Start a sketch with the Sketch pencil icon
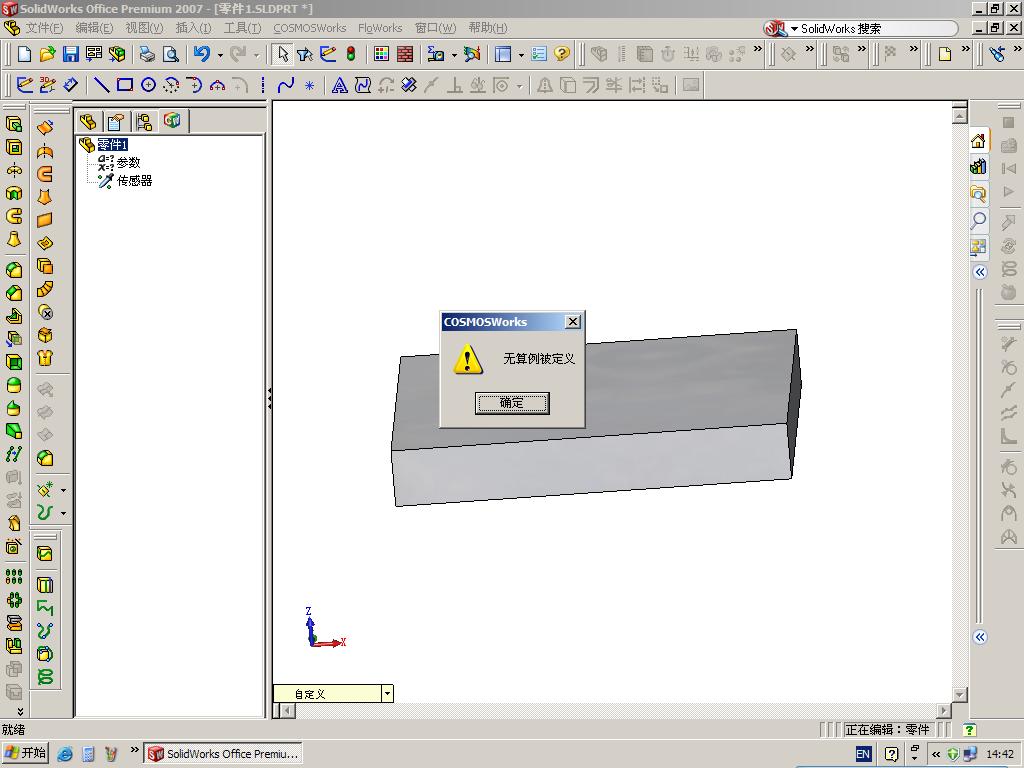The height and width of the screenshot is (768, 1024). pos(24,85)
